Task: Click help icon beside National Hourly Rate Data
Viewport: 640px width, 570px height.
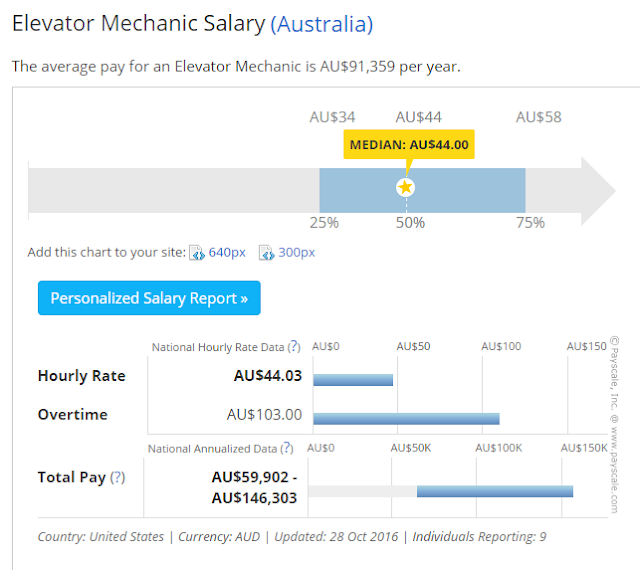Action: pos(294,347)
